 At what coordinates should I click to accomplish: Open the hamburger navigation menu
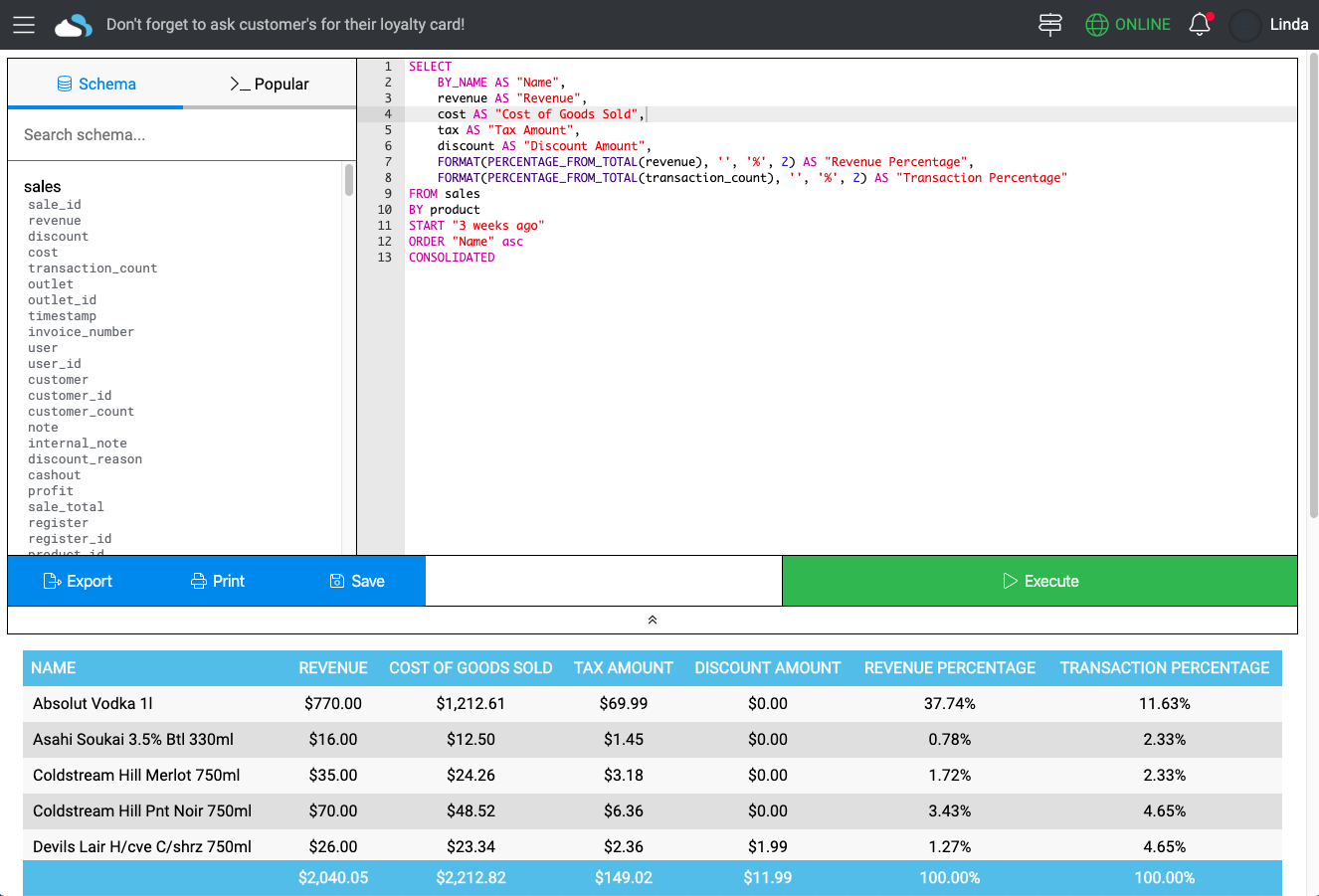point(24,25)
